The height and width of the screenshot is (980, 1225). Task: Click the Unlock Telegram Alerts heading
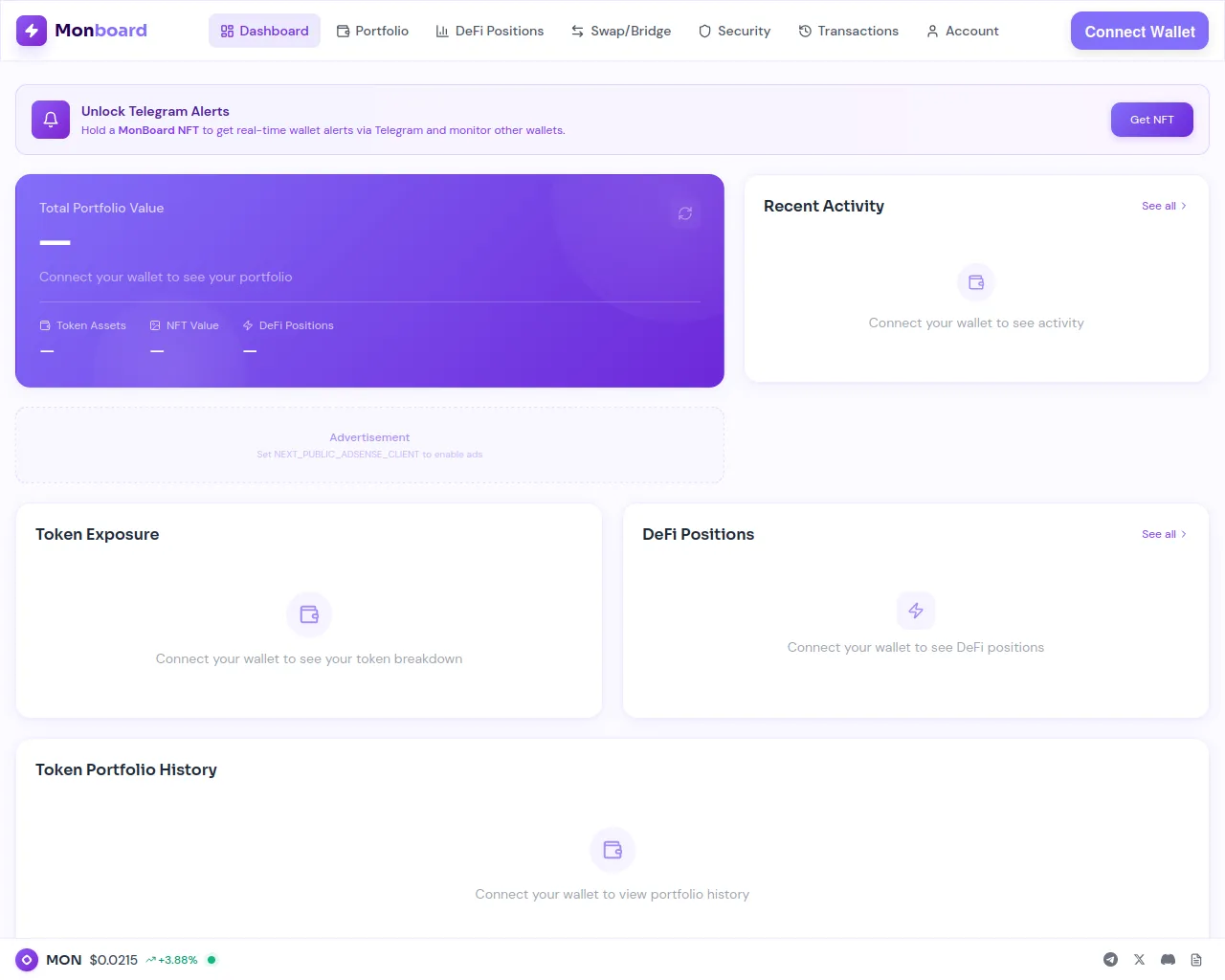click(x=155, y=111)
